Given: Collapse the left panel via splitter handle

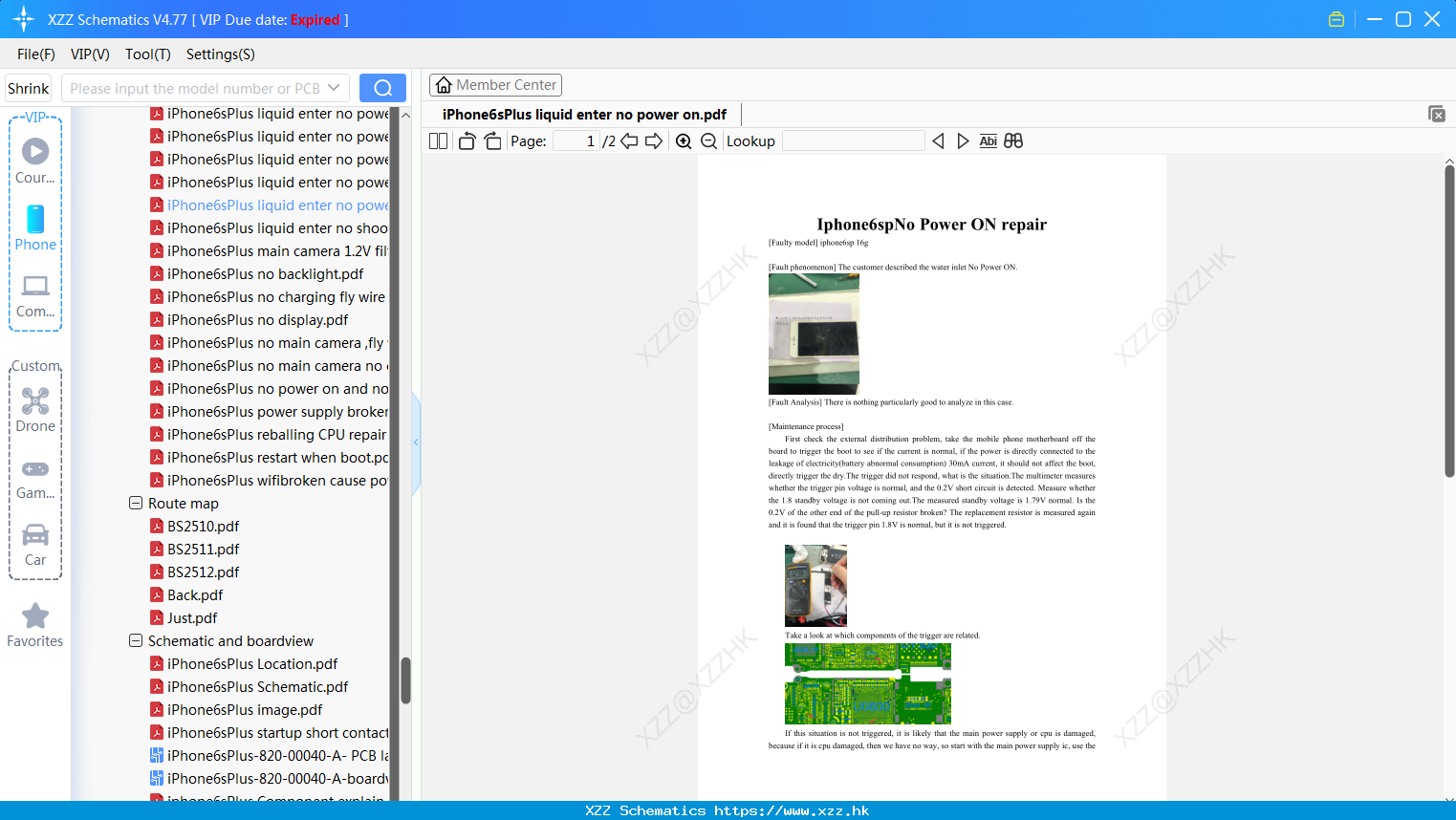Looking at the screenshot, I should coord(416,442).
